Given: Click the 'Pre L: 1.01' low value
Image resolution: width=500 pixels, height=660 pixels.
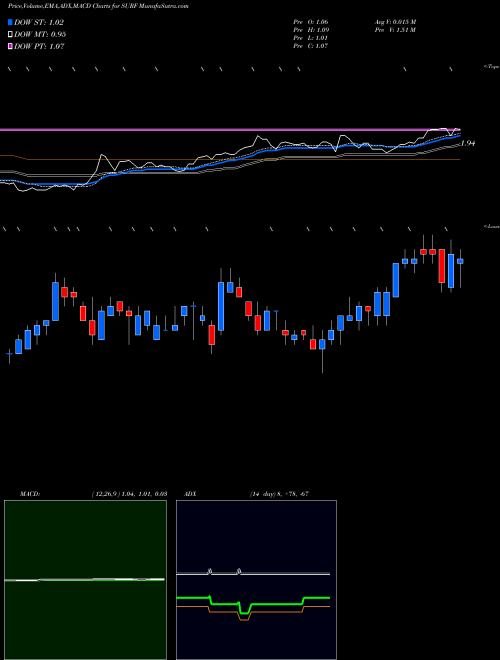Looking at the screenshot, I should coord(311,38).
